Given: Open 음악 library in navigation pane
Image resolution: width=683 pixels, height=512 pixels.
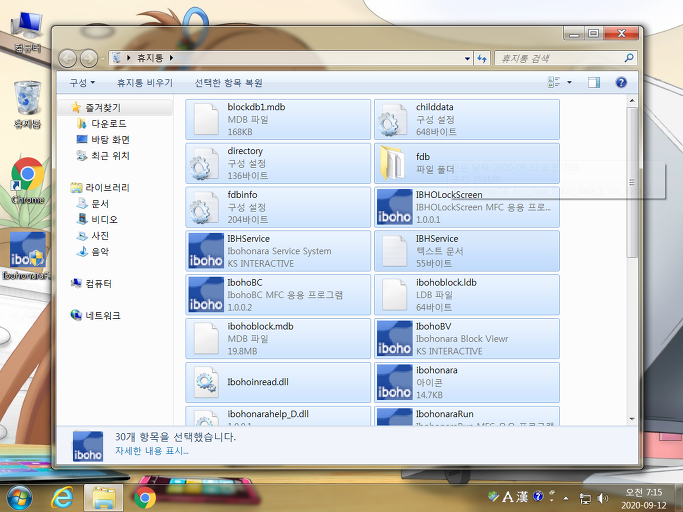Looking at the screenshot, I should point(100,251).
